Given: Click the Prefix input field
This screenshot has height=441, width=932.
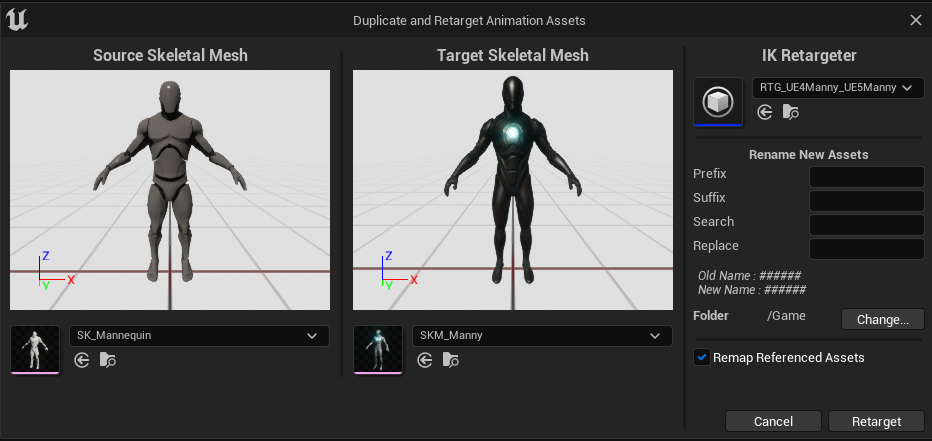Looking at the screenshot, I should tap(867, 177).
